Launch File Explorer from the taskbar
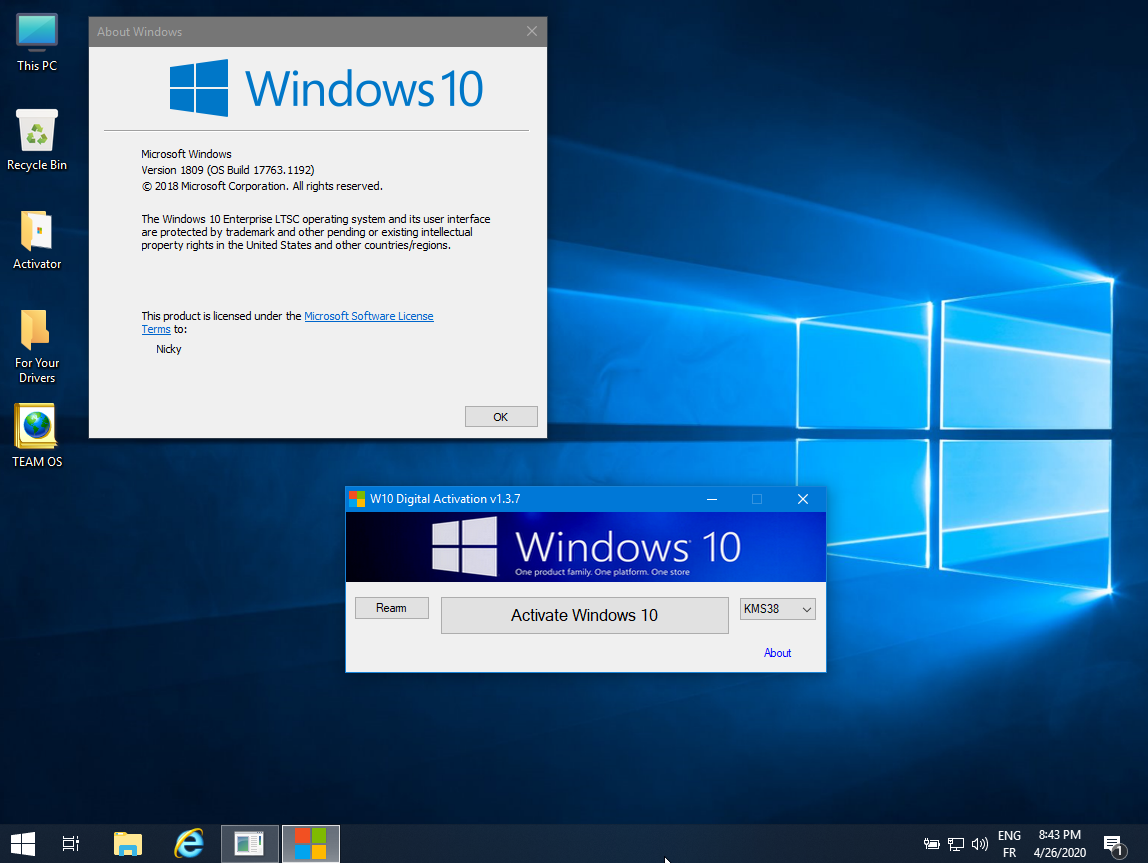This screenshot has width=1148, height=863. 128,843
